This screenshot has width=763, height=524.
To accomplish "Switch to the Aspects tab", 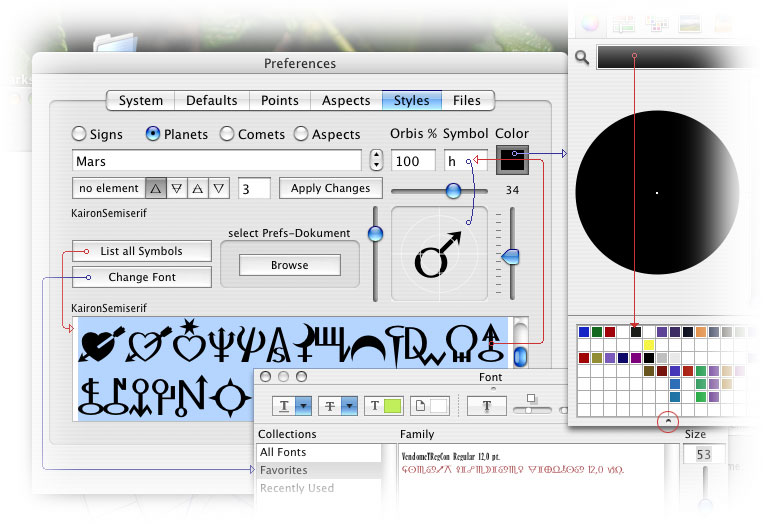I will tap(346, 101).
